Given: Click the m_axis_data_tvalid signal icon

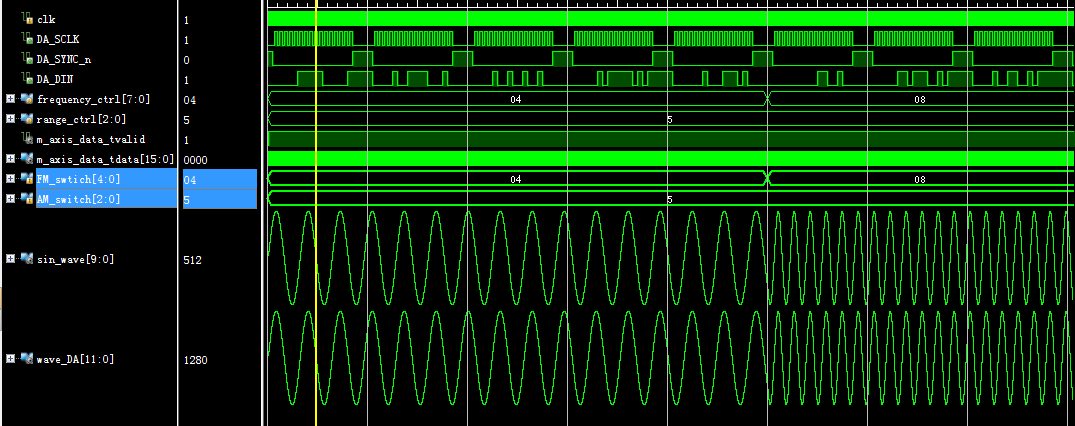Looking at the screenshot, I should click(28, 139).
